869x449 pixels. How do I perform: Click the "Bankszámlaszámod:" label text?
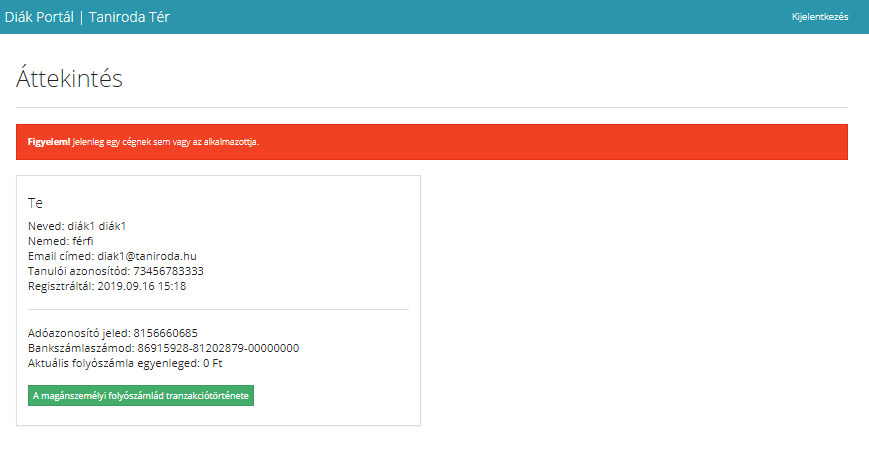coord(81,348)
